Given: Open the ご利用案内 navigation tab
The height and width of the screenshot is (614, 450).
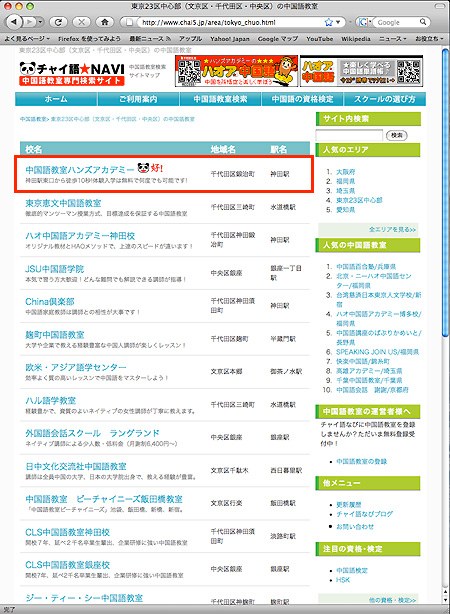Looking at the screenshot, I should coord(138,99).
